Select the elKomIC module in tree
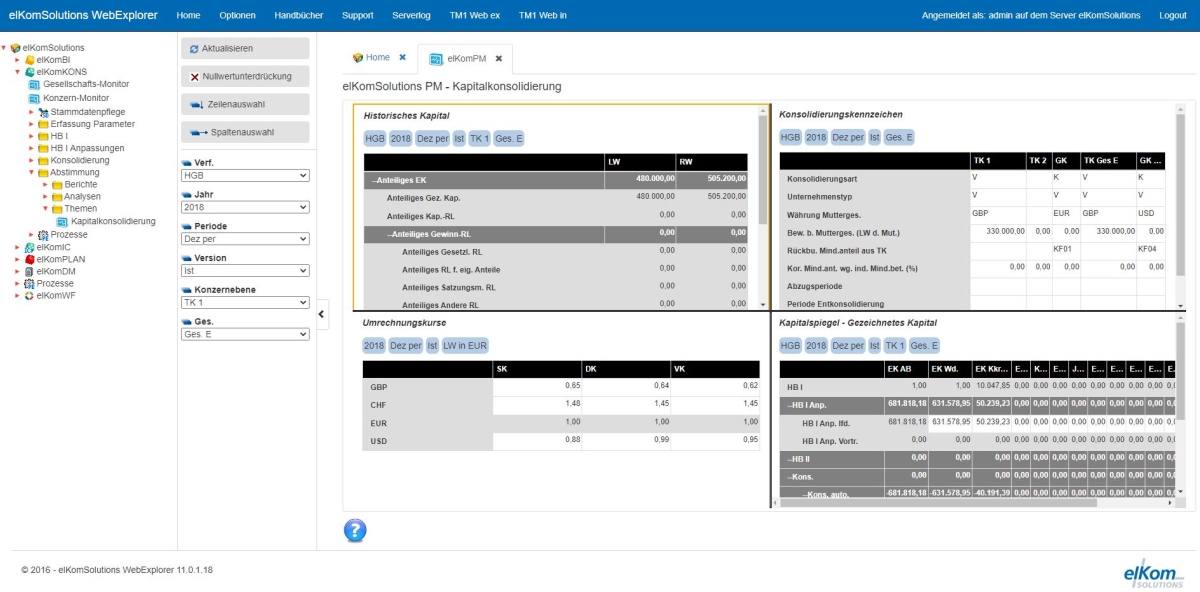This screenshot has width=1200, height=592. click(x=47, y=246)
